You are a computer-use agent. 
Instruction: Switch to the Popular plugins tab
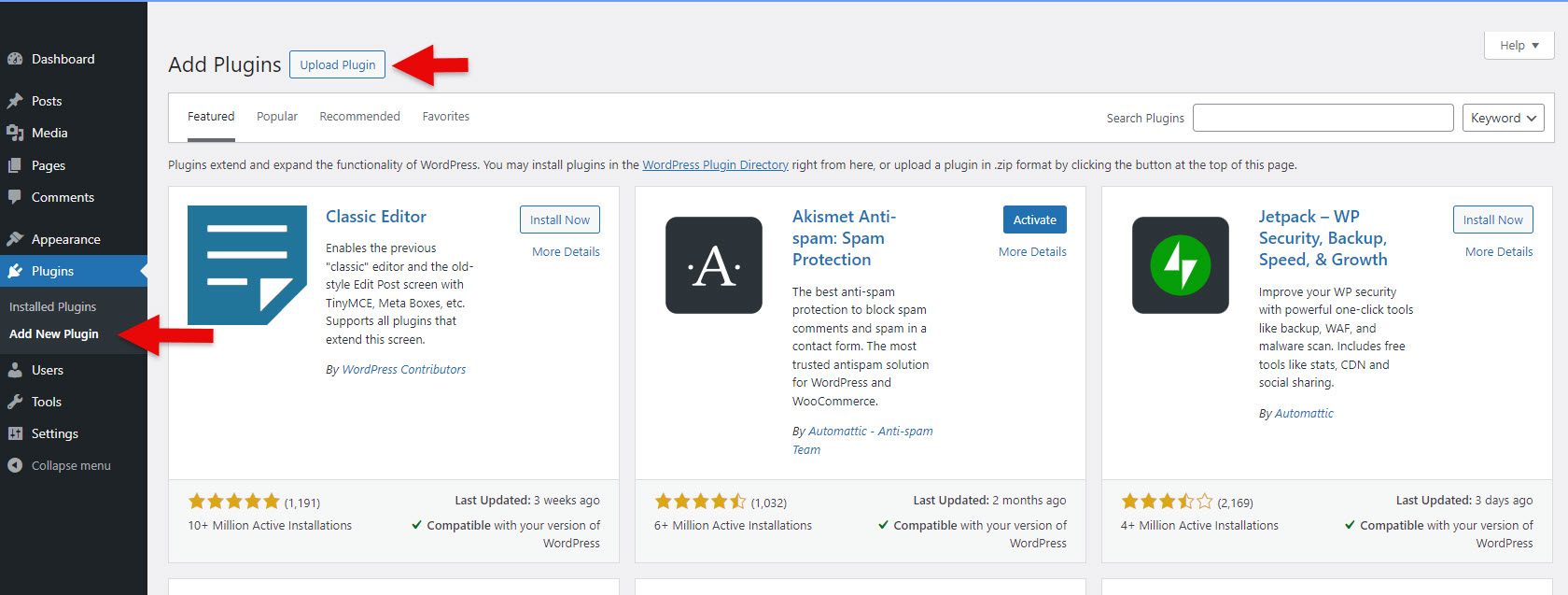277,117
